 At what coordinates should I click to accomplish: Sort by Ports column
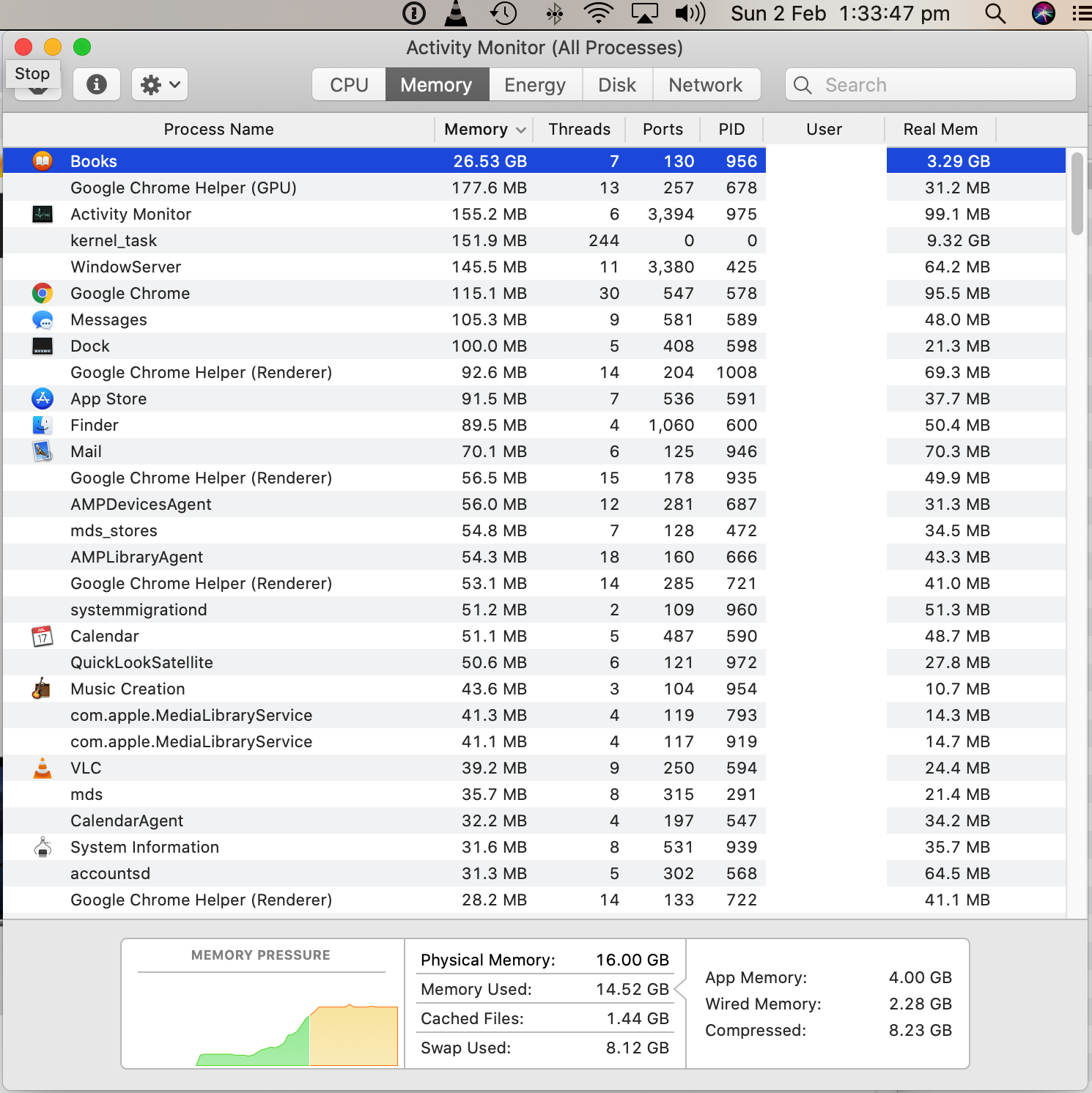coord(663,129)
